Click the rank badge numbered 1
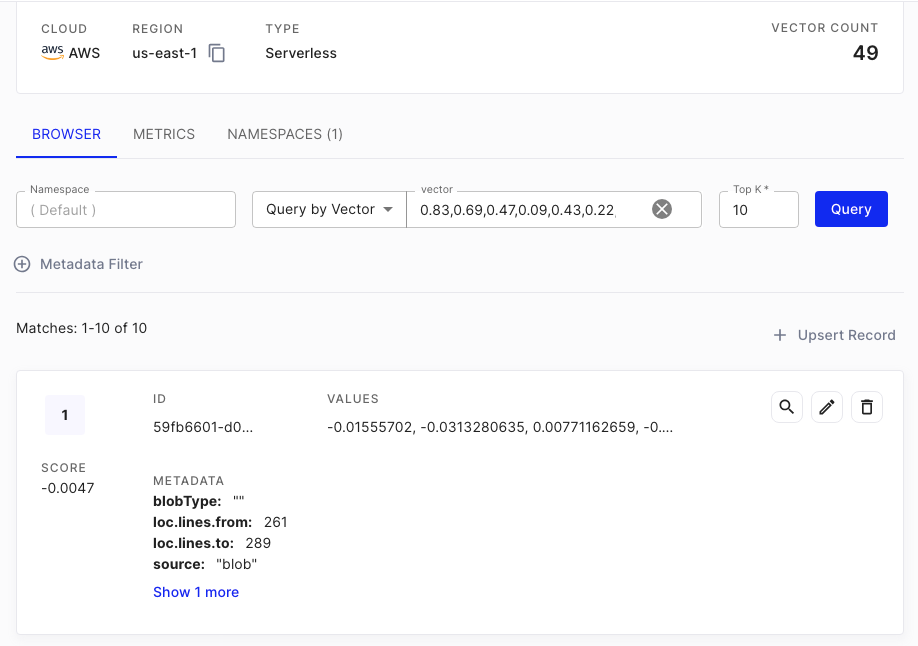918x646 pixels. pos(65,415)
